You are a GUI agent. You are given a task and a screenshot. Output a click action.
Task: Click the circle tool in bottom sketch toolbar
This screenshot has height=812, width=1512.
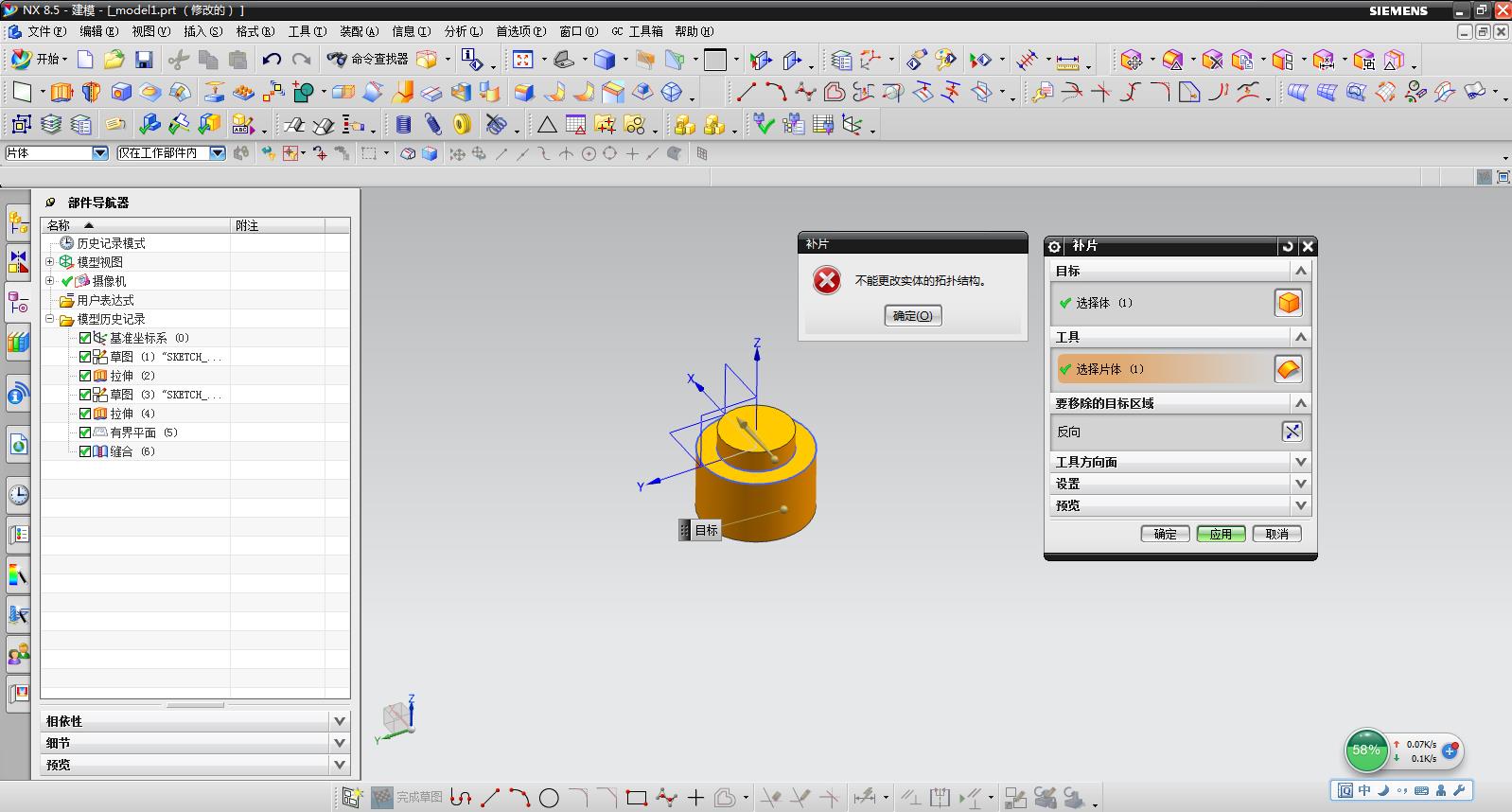pyautogui.click(x=549, y=798)
